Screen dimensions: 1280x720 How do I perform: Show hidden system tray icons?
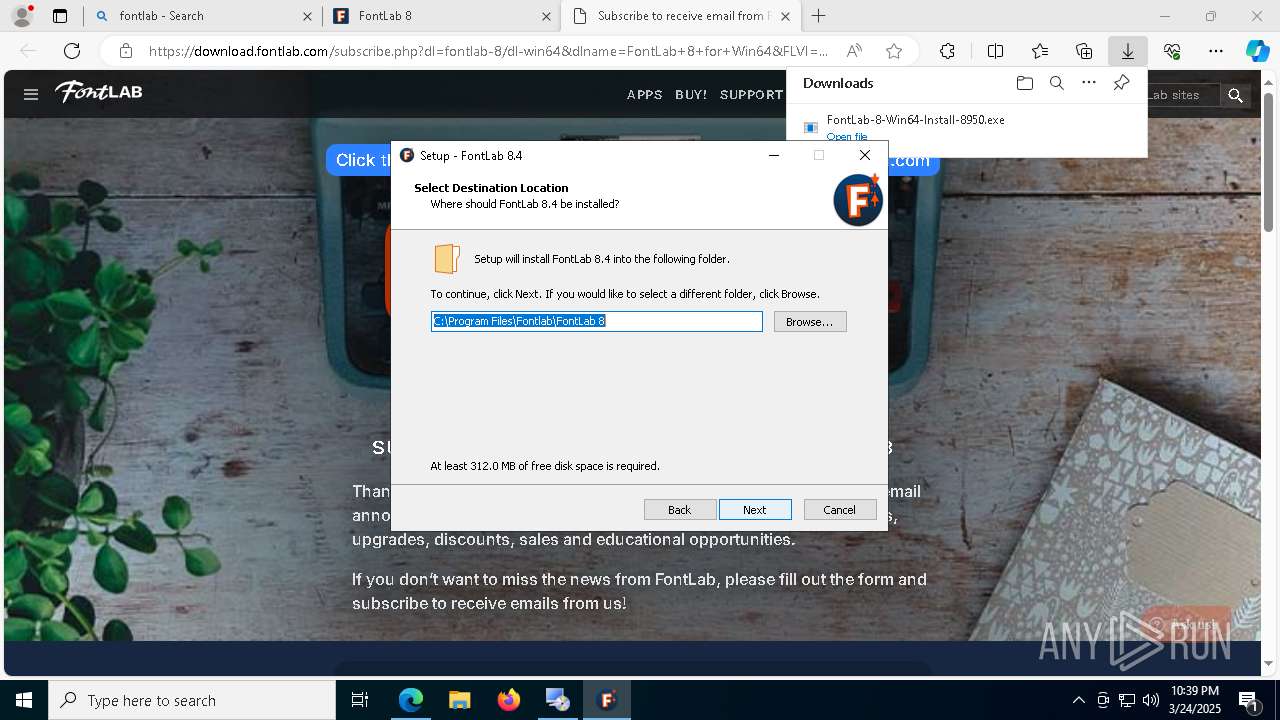click(1078, 700)
